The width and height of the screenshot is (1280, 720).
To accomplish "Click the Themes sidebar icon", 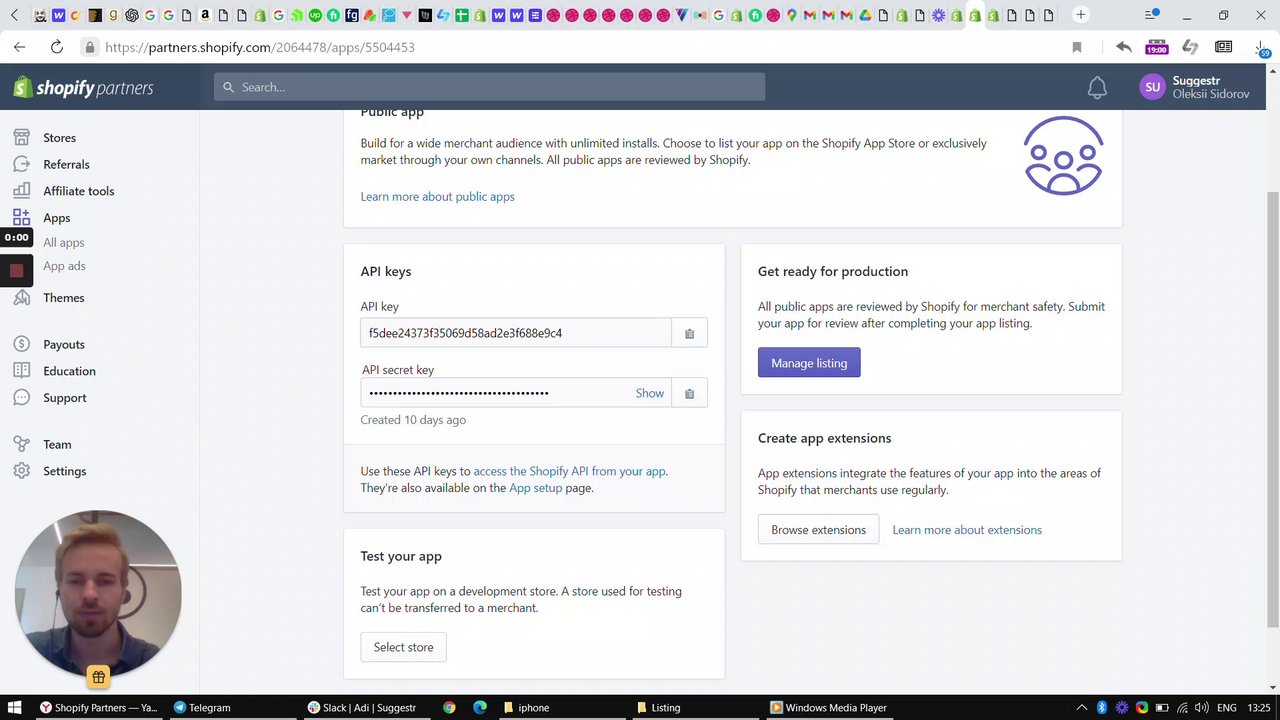I will click(22, 298).
